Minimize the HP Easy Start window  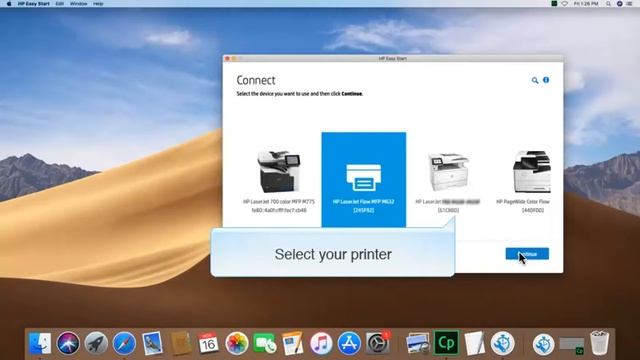234,59
